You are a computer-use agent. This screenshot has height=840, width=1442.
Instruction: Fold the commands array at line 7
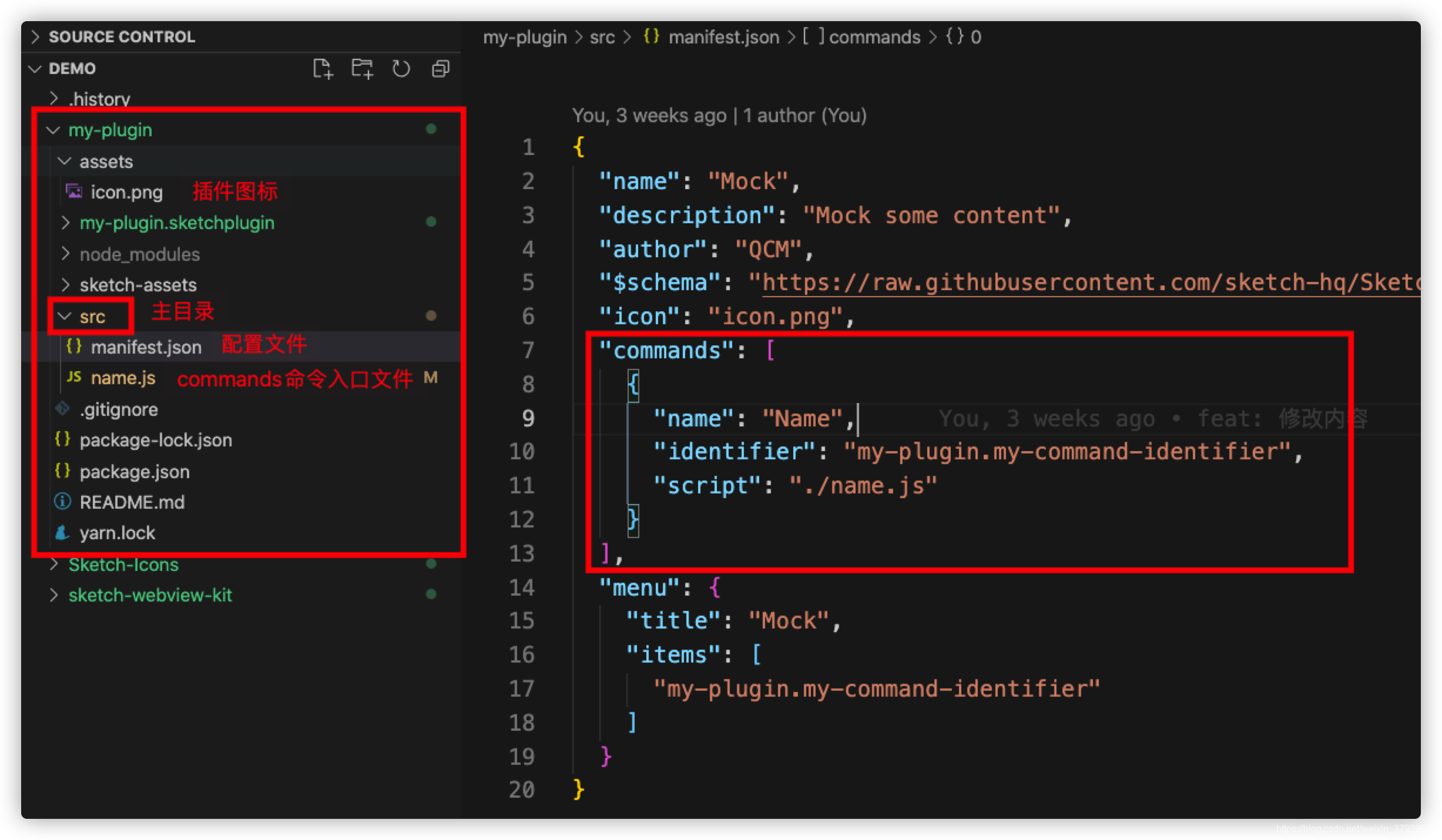click(558, 351)
